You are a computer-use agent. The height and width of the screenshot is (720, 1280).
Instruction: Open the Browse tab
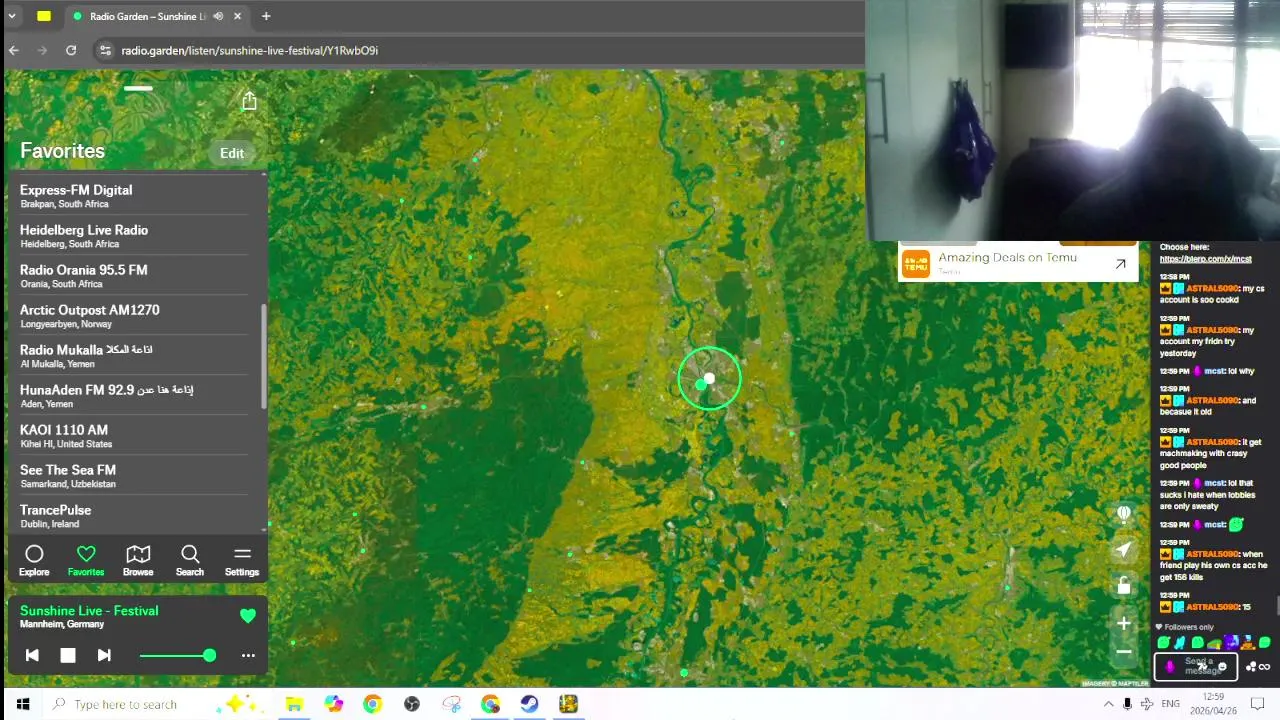[x=138, y=561]
